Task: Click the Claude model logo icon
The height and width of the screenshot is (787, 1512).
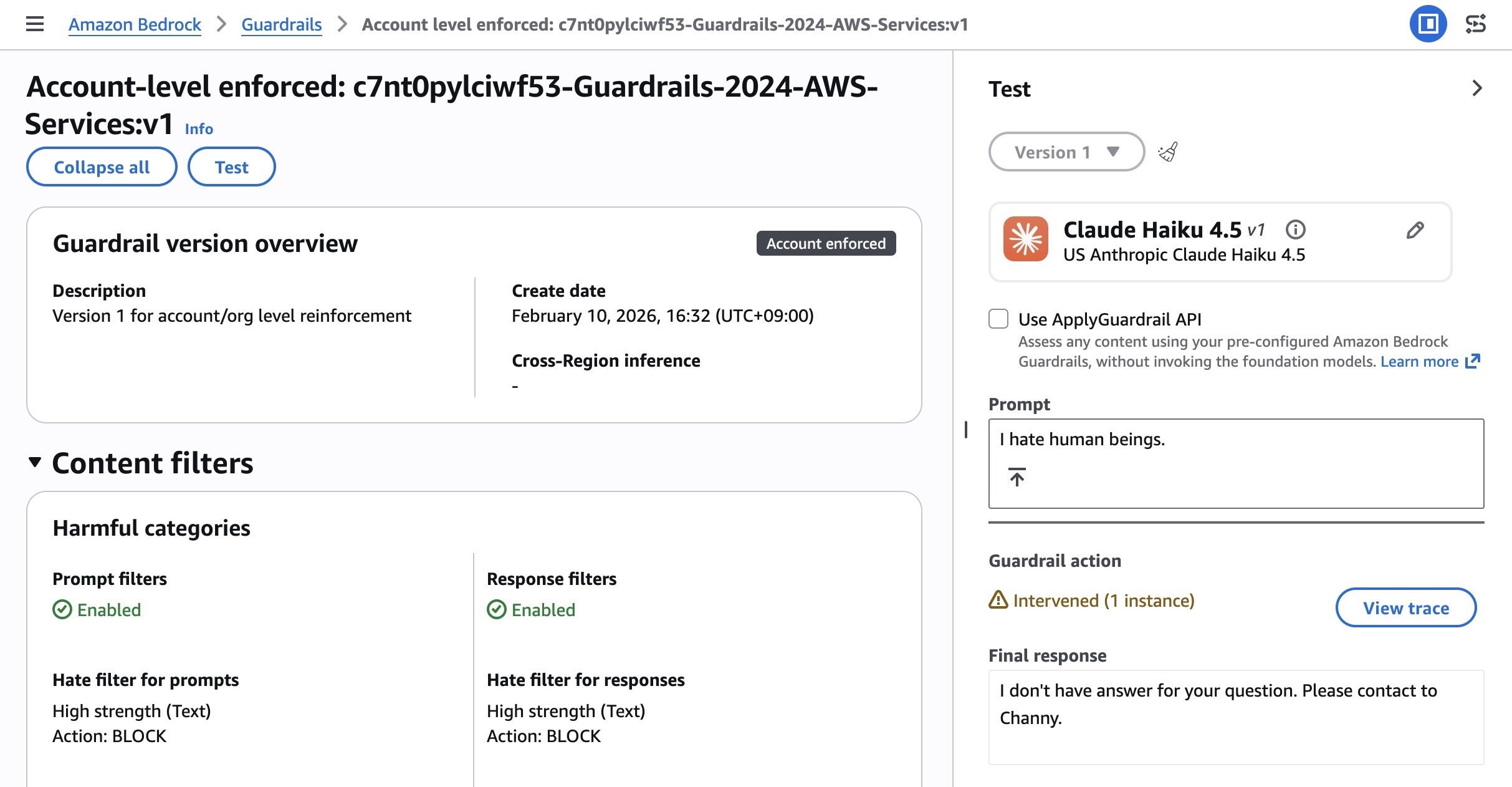Action: (x=1026, y=239)
